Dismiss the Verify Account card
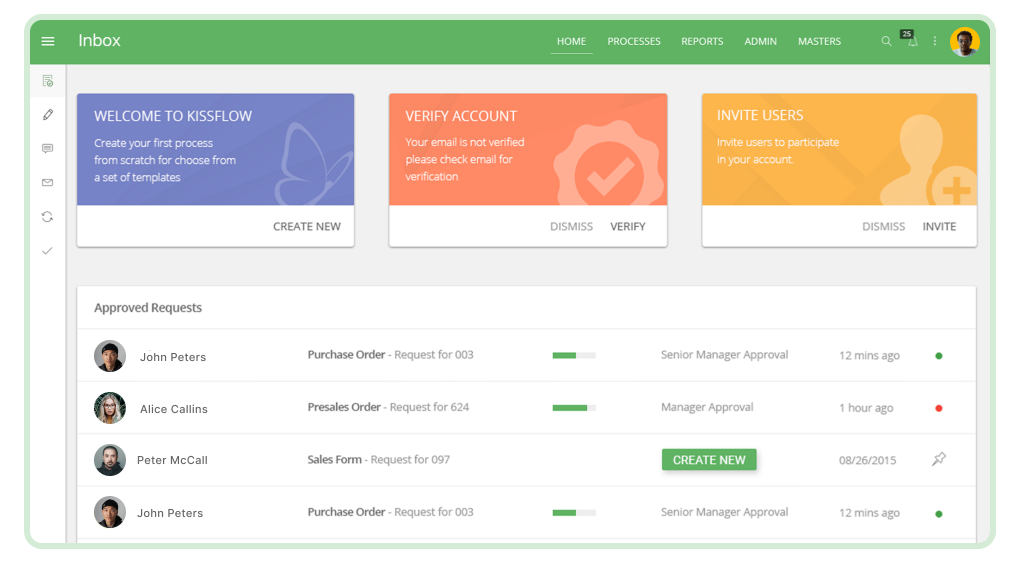The height and width of the screenshot is (564, 1020). (x=571, y=226)
